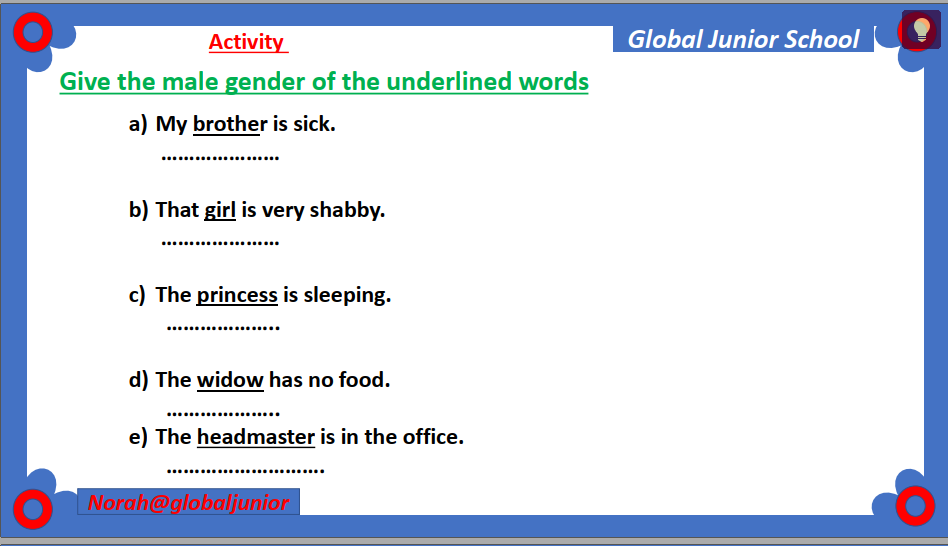Click the dotted answer line under sentence b
The image size is (948, 546).
pyautogui.click(x=220, y=241)
